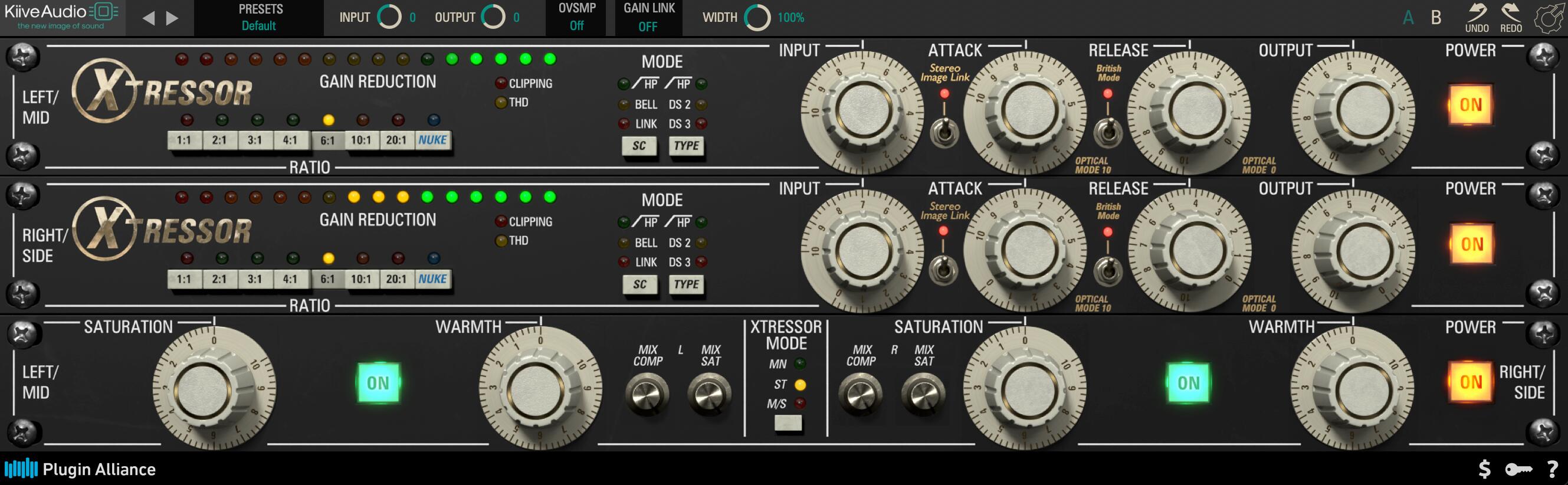The height and width of the screenshot is (485, 1568).
Task: Click the Right/Side WARMTH knob
Action: tap(1353, 388)
